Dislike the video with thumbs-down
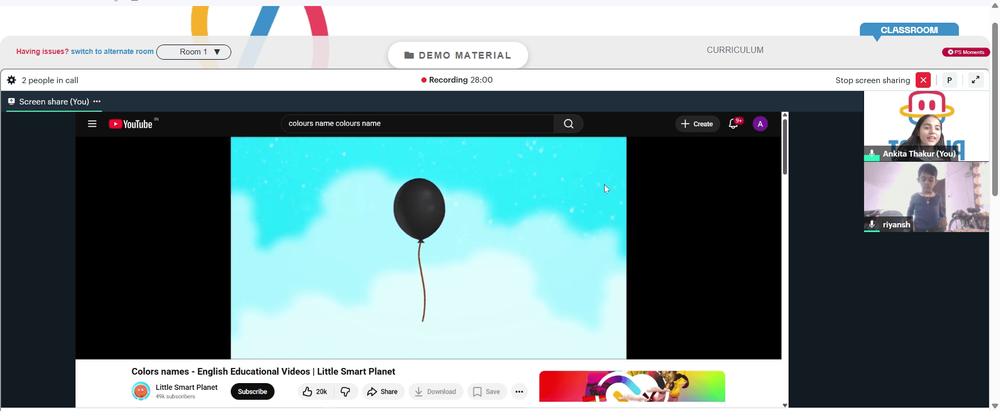Image resolution: width=1000 pixels, height=411 pixels. click(x=346, y=392)
